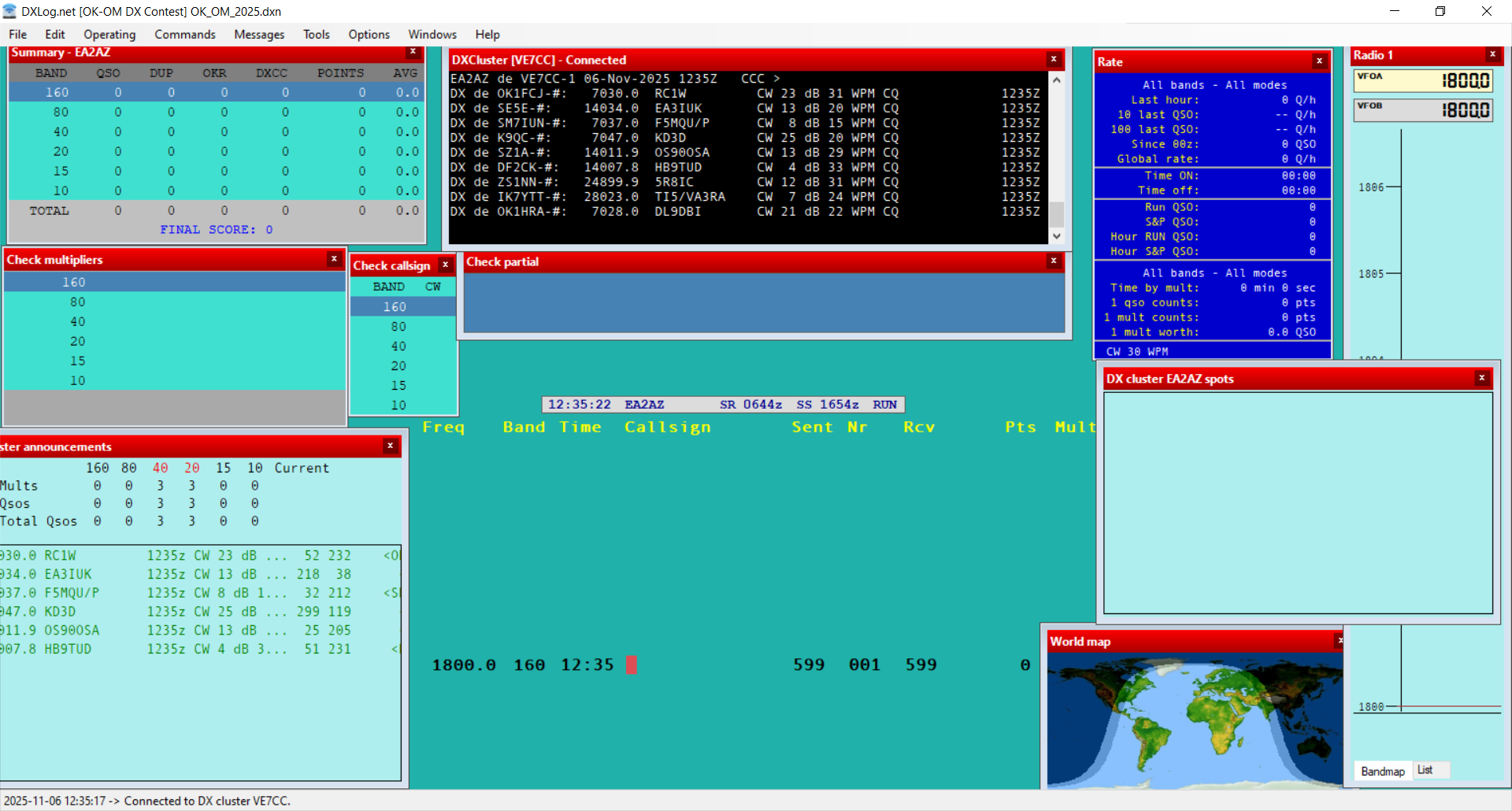Viewport: 1512px width, 811px height.
Task: Close the DXCluster VE7CC window
Action: 1054,60
